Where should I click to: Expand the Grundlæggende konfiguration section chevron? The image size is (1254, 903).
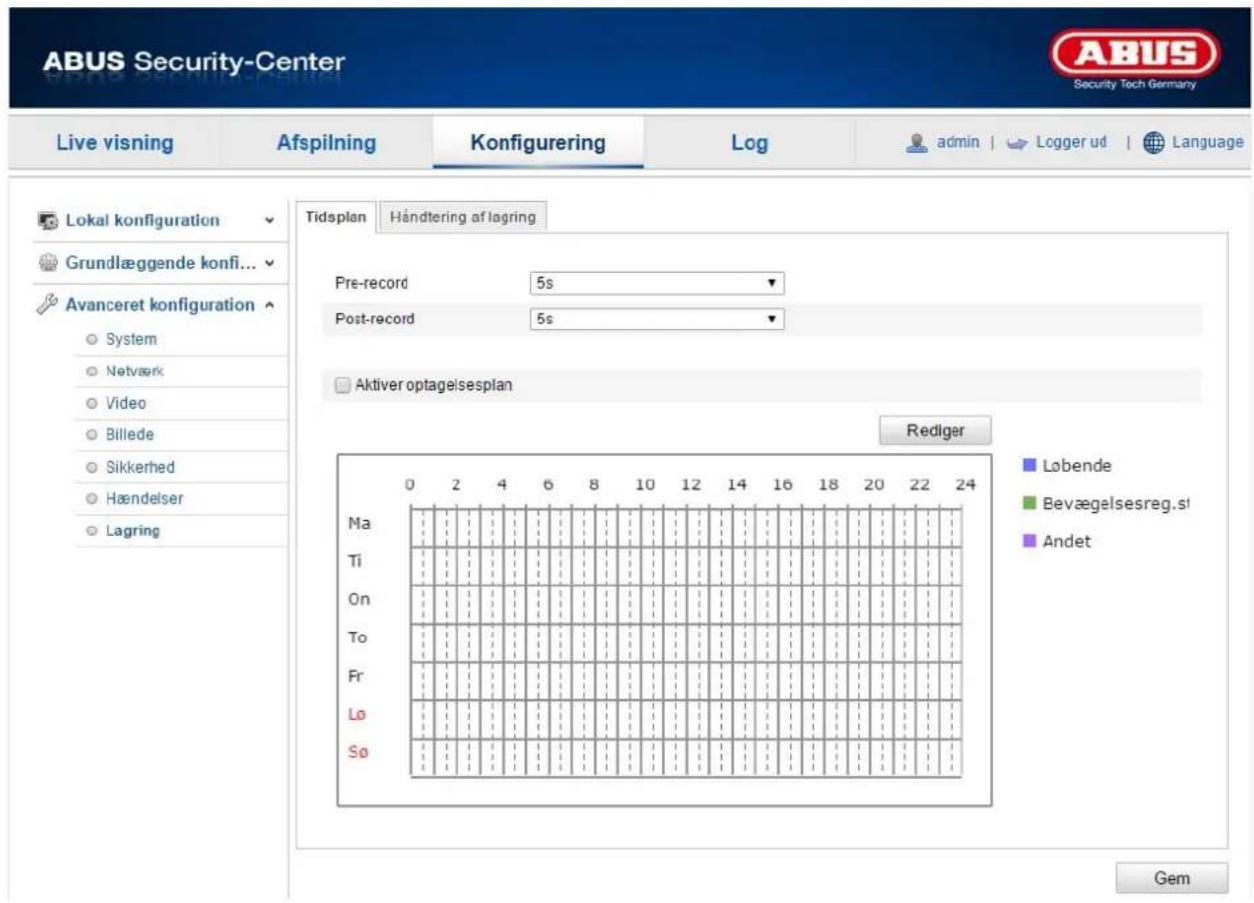[268, 263]
